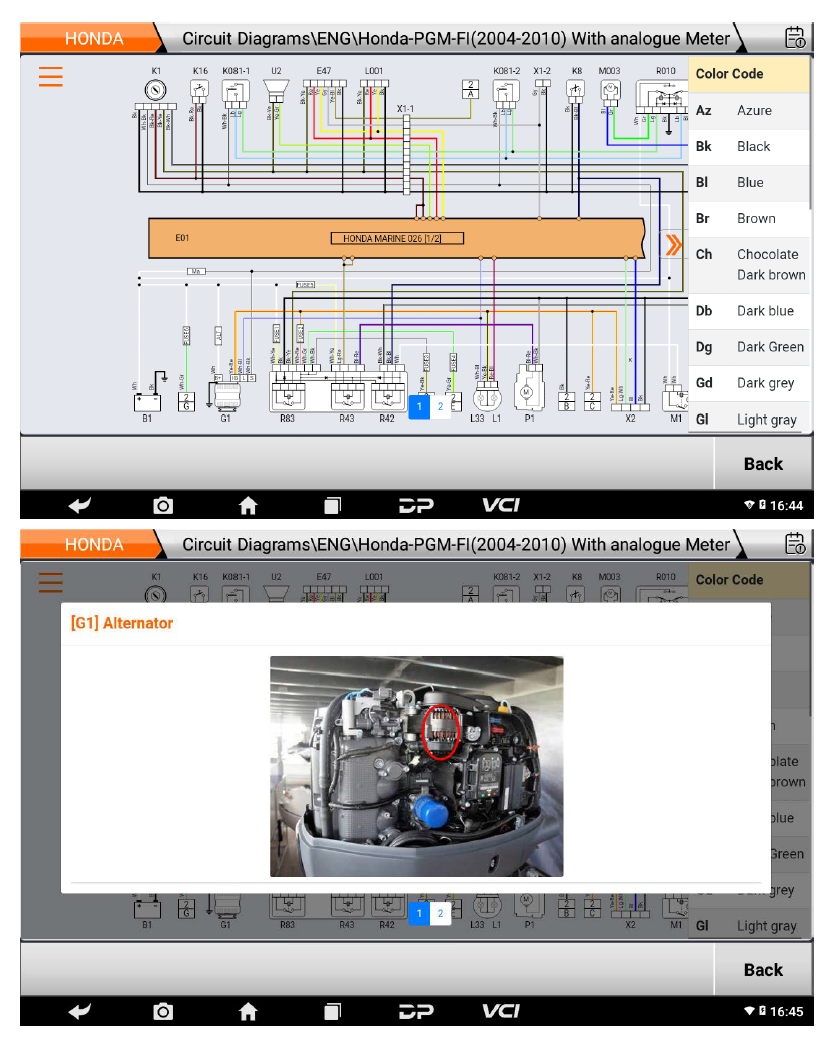Click the G1 alternator component in the diagram
Viewport: 834px width, 1053px height.
(x=226, y=397)
